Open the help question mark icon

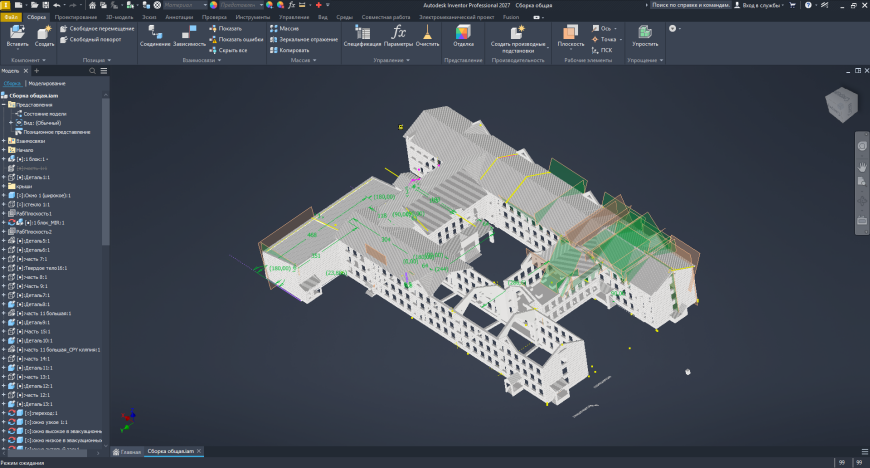click(808, 5)
